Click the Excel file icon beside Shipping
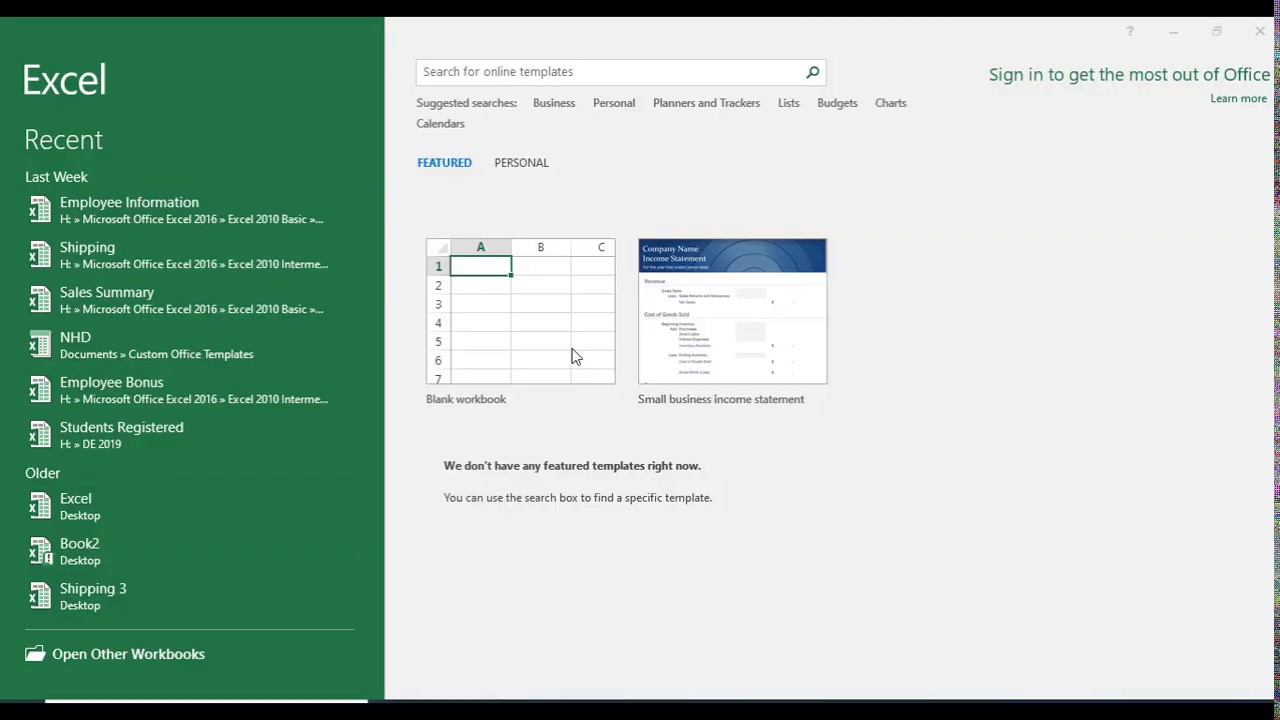 coord(39,255)
